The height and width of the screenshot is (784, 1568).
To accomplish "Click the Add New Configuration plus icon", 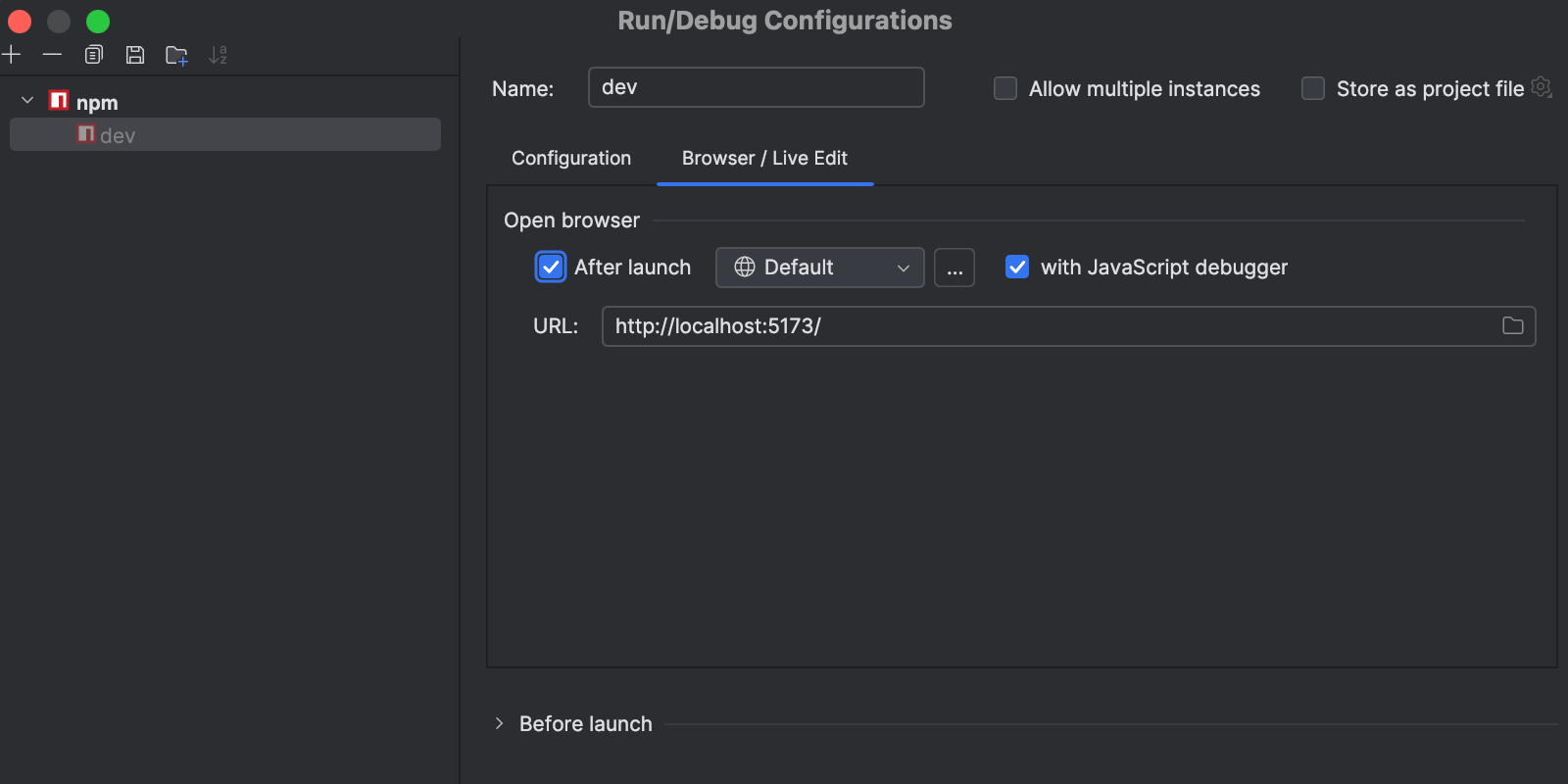I will [x=12, y=55].
